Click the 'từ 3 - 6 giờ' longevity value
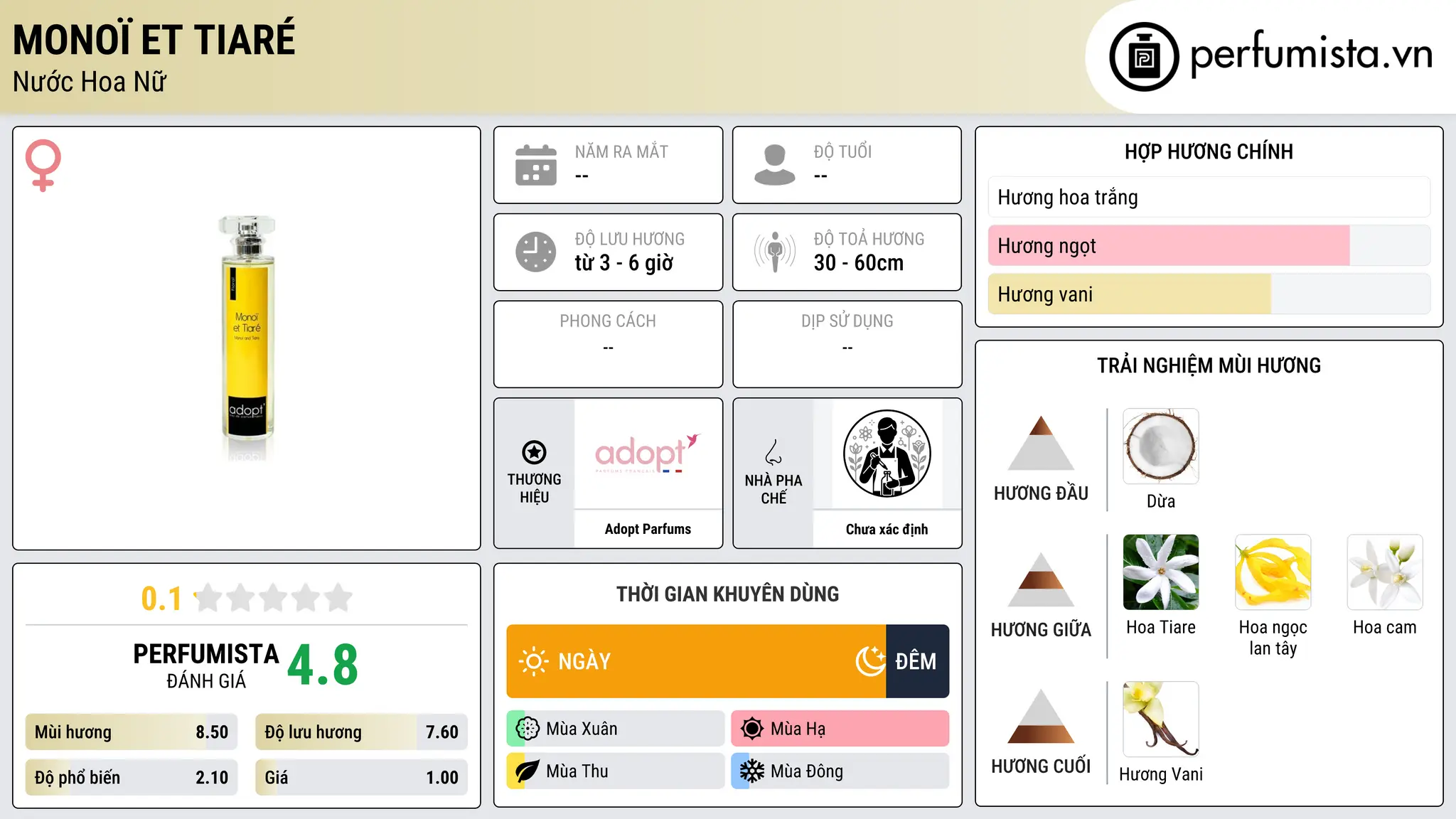 pyautogui.click(x=624, y=263)
